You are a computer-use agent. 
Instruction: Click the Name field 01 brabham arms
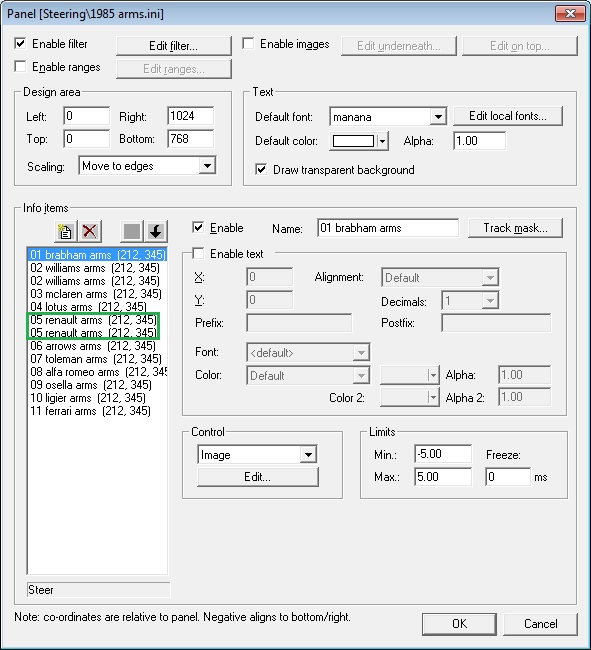click(388, 228)
